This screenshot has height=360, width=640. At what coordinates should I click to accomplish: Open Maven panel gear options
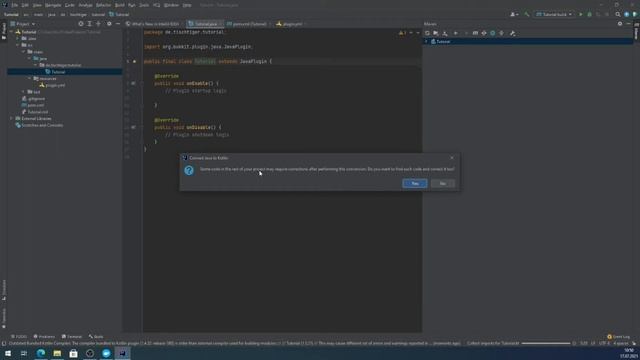click(x=620, y=24)
